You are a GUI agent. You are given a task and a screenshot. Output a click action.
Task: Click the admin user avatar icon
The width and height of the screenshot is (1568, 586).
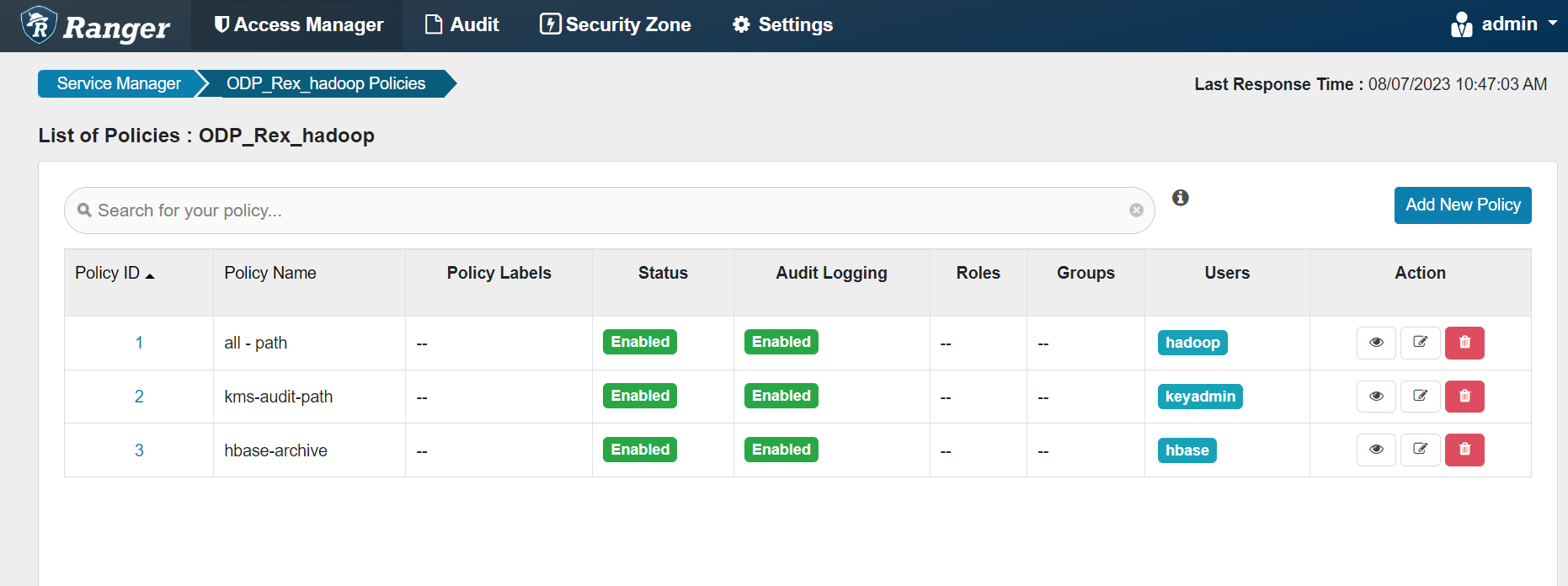(x=1462, y=25)
